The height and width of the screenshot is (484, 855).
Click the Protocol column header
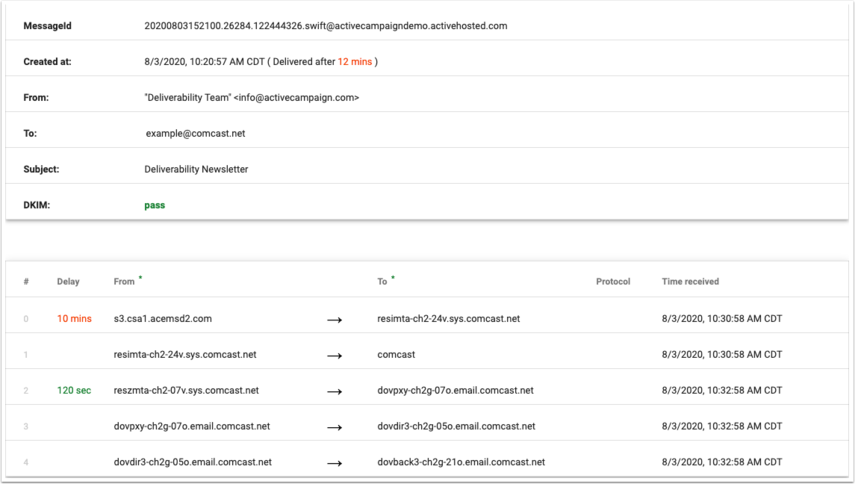pyautogui.click(x=613, y=282)
